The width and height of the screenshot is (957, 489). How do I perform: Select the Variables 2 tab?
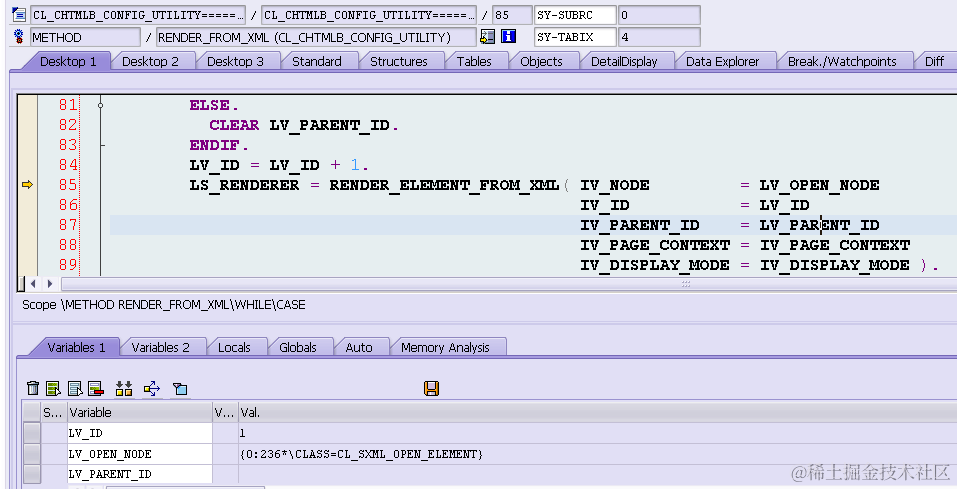click(x=161, y=347)
